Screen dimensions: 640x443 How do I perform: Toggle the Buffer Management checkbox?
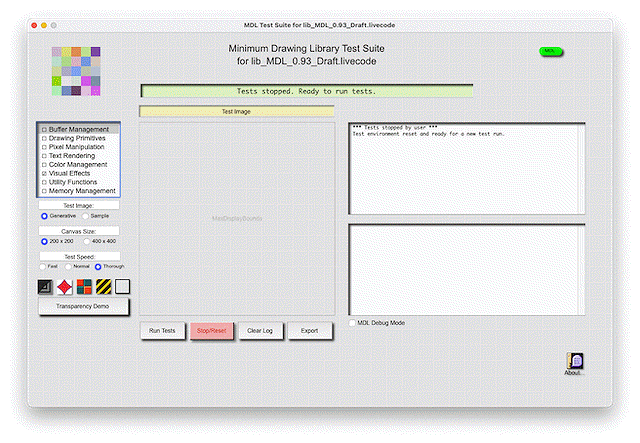click(44, 129)
